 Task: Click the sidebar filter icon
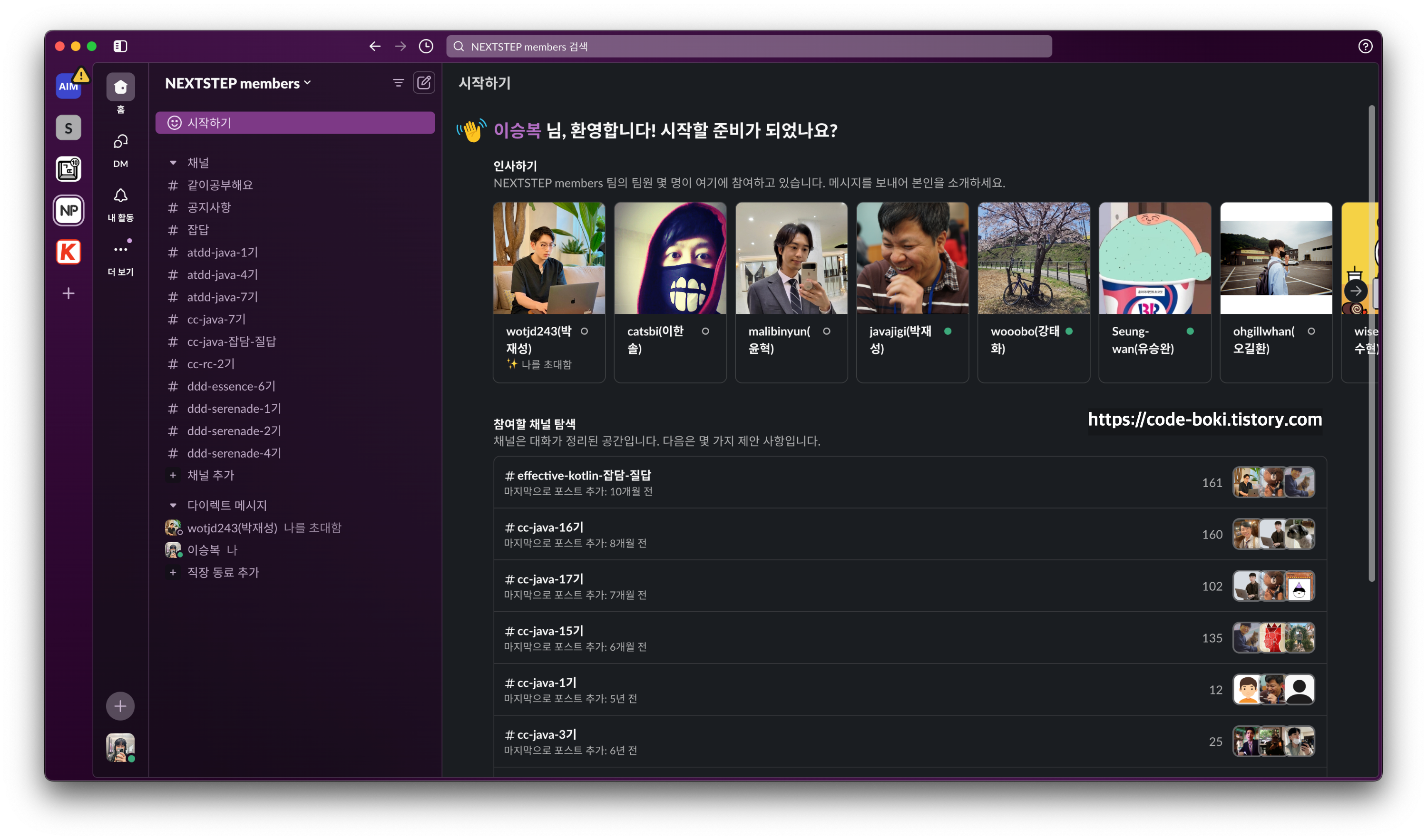398,83
